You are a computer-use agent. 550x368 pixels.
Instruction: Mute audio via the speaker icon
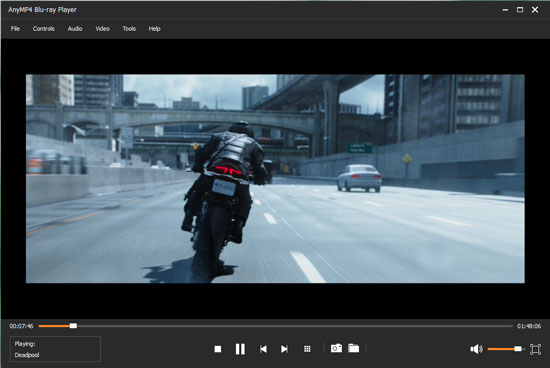click(476, 349)
